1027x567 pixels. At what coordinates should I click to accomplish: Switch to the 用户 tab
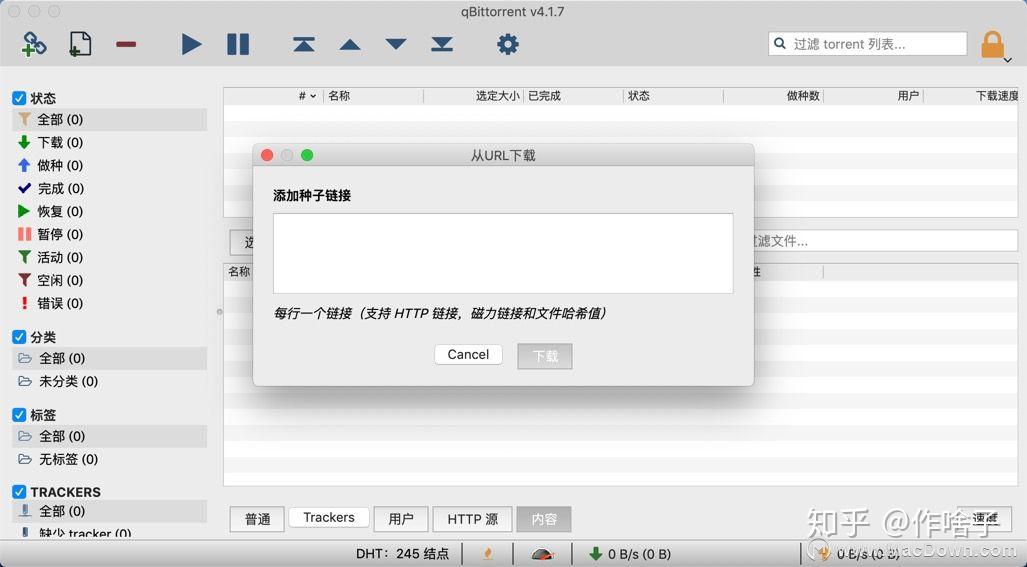[x=401, y=520]
